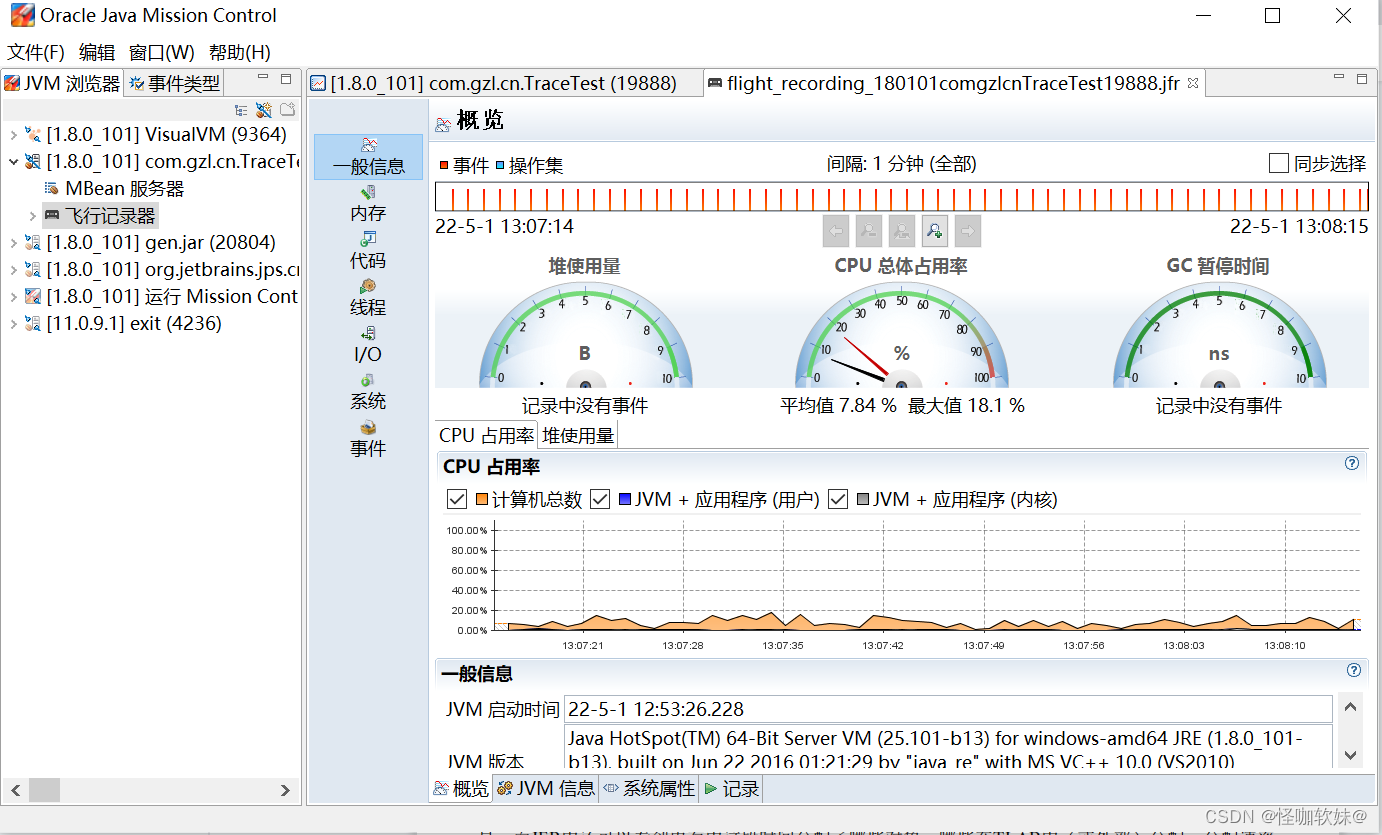Uncheck JVM + 应用程序 (内核) checkbox

838,499
